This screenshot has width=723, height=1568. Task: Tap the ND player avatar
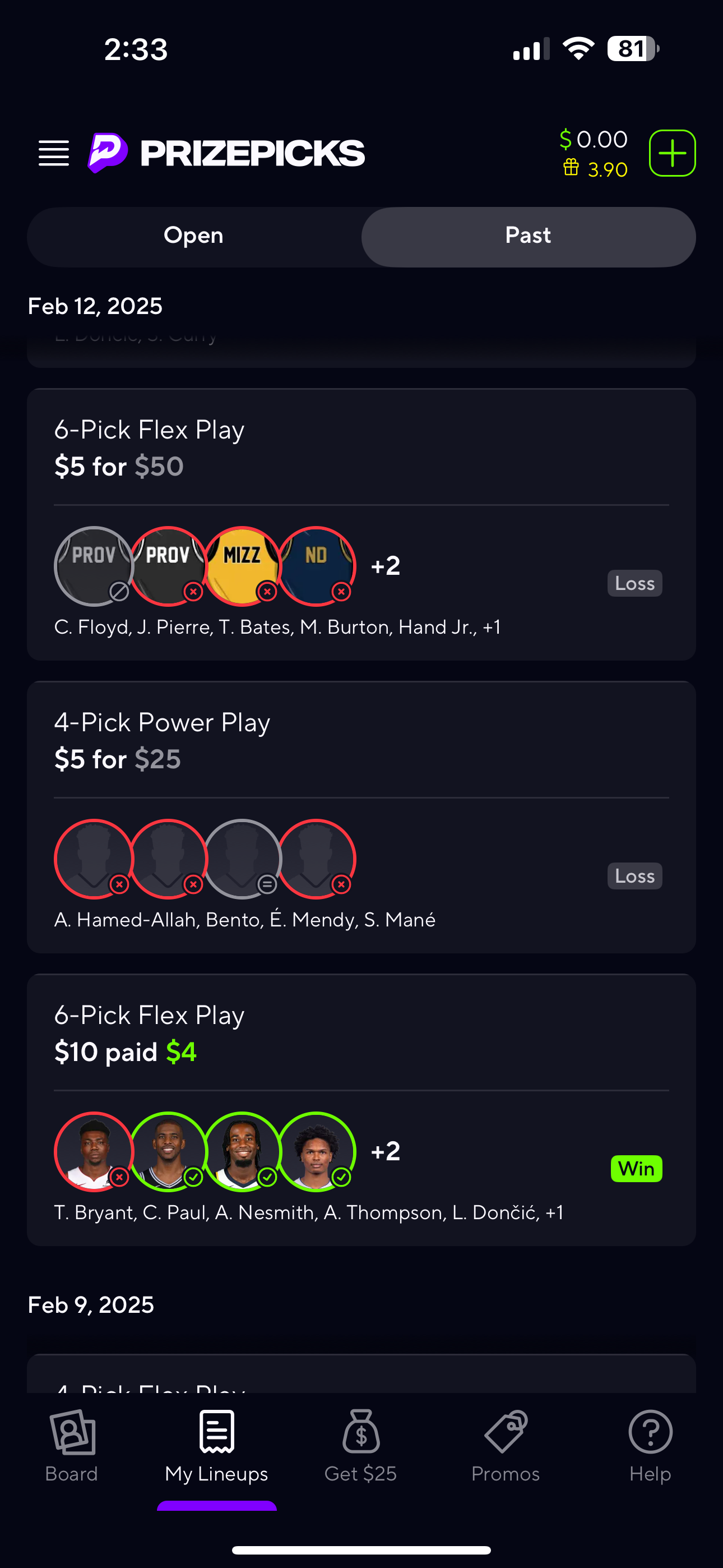(x=317, y=566)
